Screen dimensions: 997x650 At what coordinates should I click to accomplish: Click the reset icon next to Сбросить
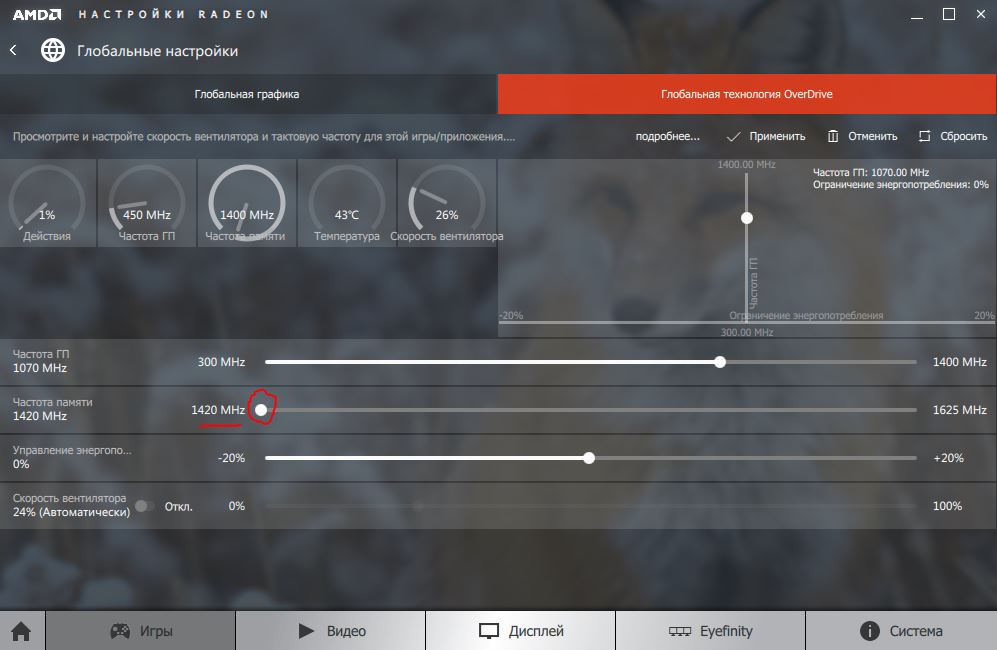pyautogui.click(x=925, y=136)
